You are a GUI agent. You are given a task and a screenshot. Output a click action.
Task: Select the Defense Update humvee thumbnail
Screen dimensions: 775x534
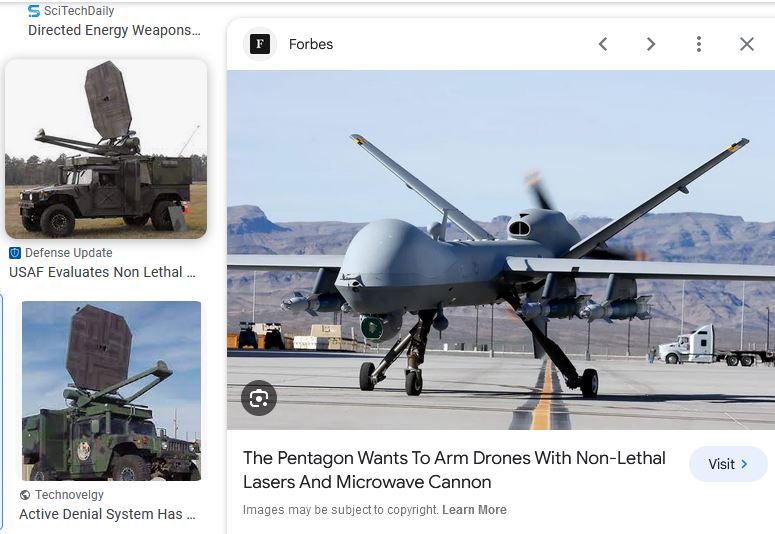point(106,149)
